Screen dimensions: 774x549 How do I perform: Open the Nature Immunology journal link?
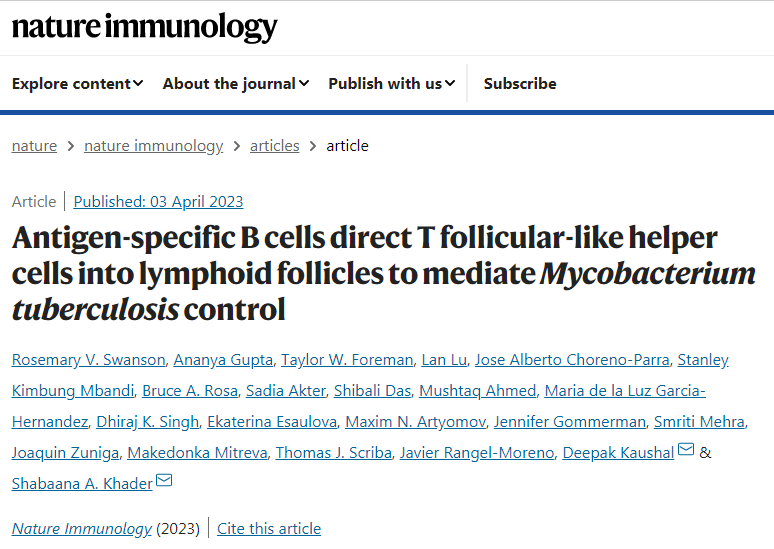(82, 529)
